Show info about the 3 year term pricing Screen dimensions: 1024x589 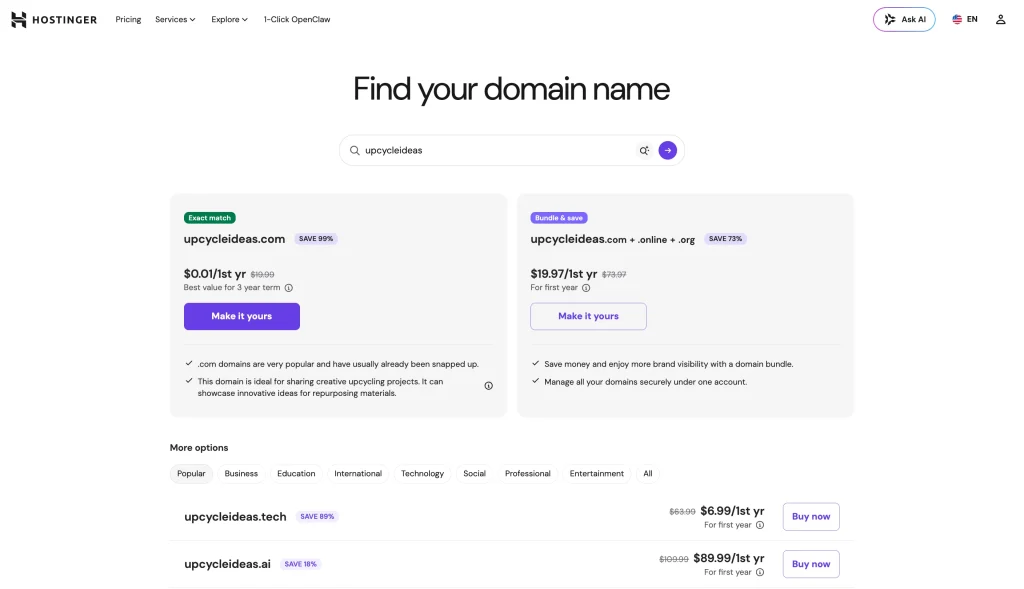tap(289, 288)
